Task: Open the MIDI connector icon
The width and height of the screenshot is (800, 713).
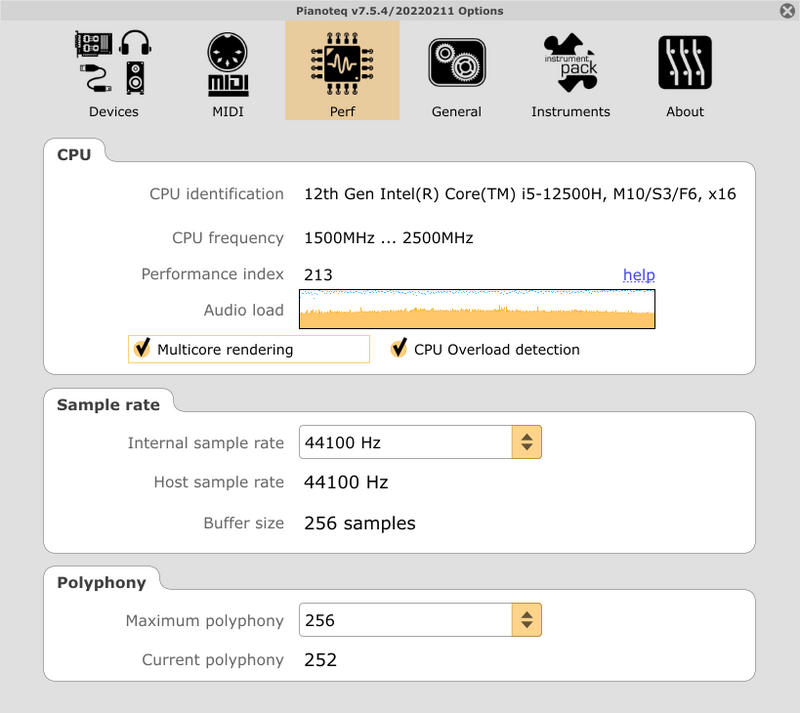Action: [228, 64]
